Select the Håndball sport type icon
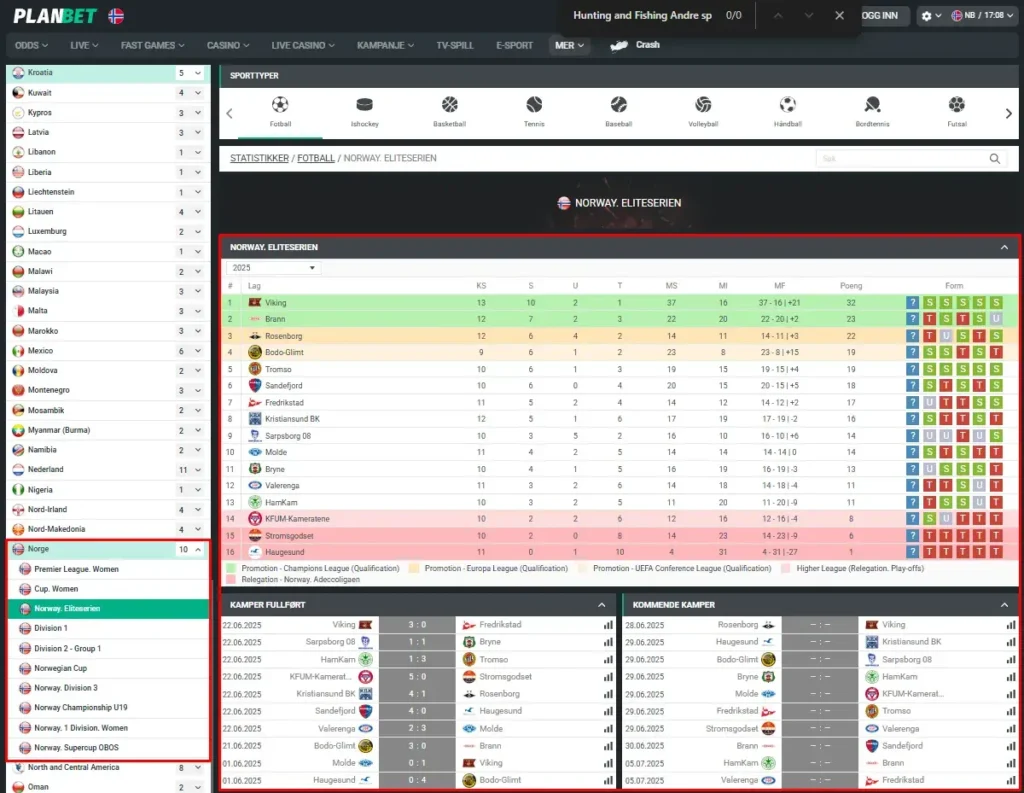Image resolution: width=1024 pixels, height=793 pixels. tap(788, 105)
